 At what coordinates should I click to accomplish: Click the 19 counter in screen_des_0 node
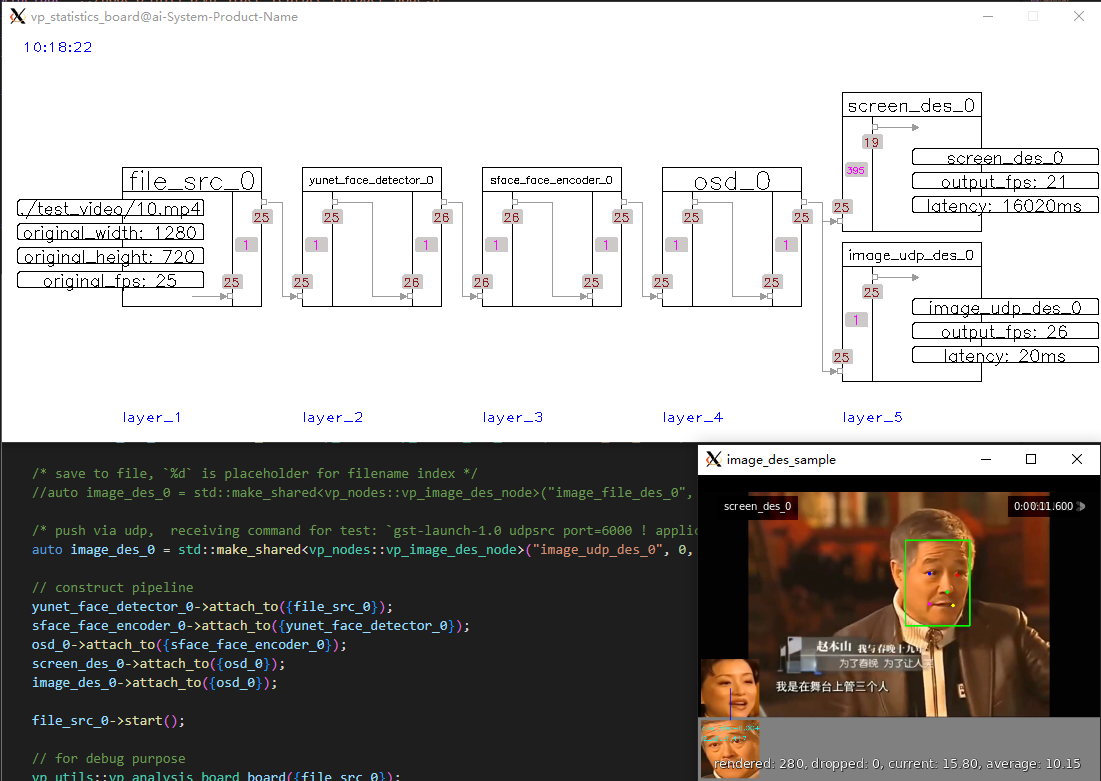(871, 142)
